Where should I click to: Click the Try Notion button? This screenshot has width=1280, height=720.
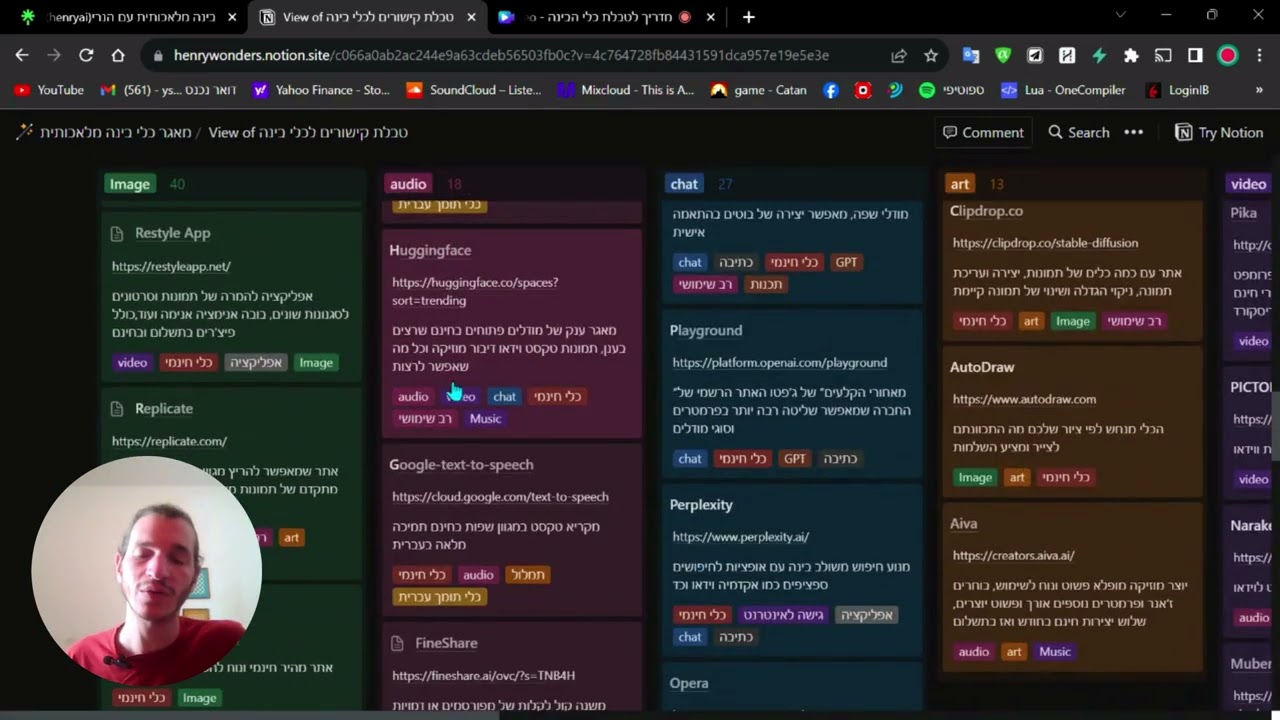(1218, 132)
